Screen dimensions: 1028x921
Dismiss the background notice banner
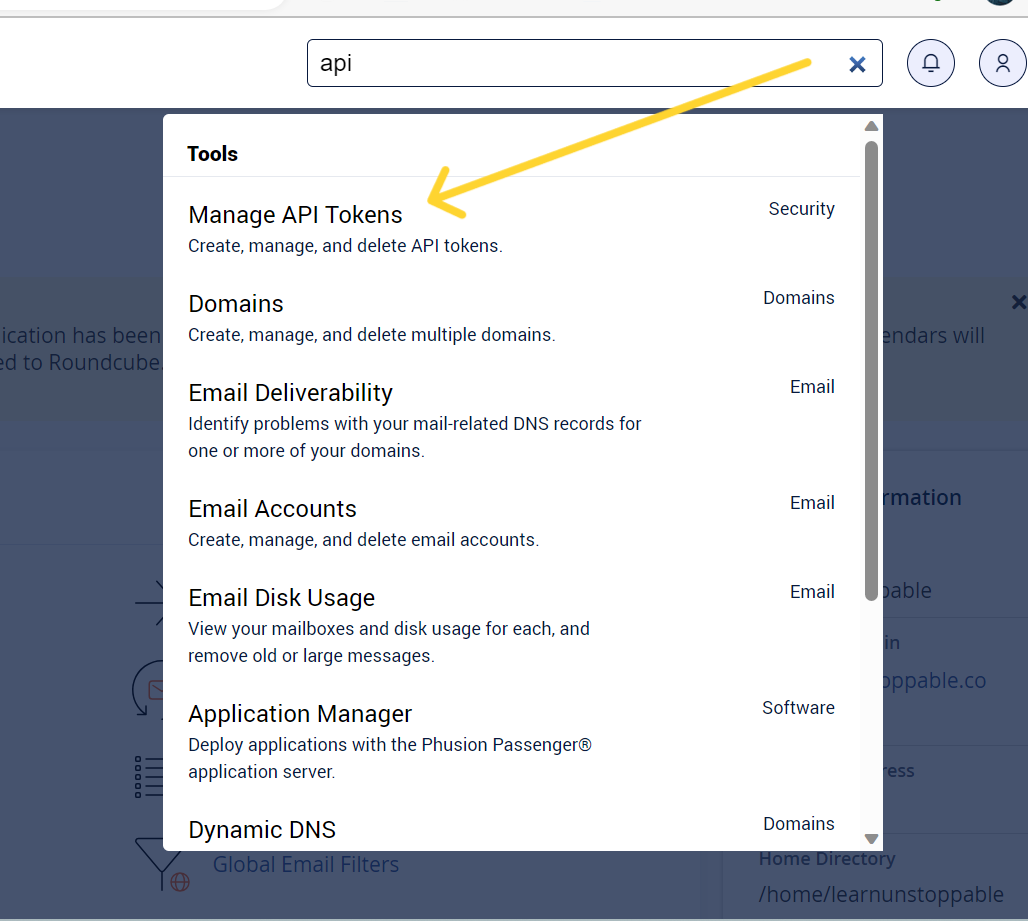1018,302
